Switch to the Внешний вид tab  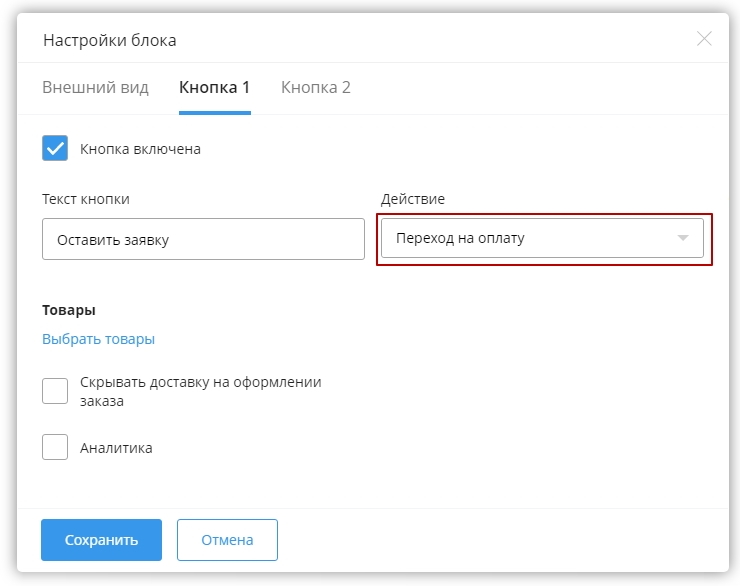[95, 87]
